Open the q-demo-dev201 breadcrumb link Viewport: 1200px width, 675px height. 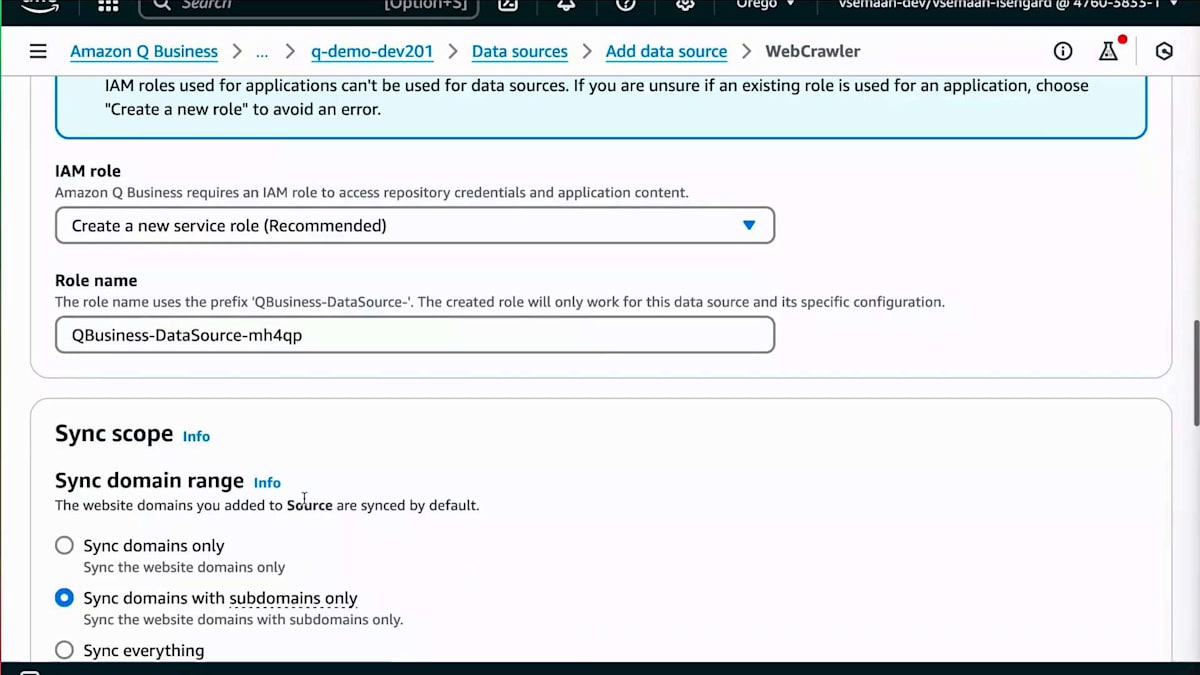(372, 51)
